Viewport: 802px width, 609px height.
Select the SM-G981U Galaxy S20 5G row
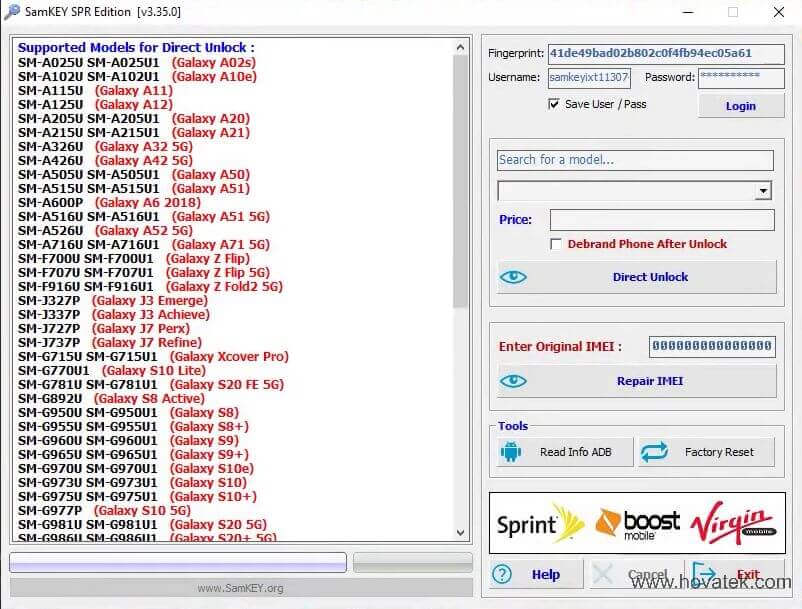click(x=142, y=525)
